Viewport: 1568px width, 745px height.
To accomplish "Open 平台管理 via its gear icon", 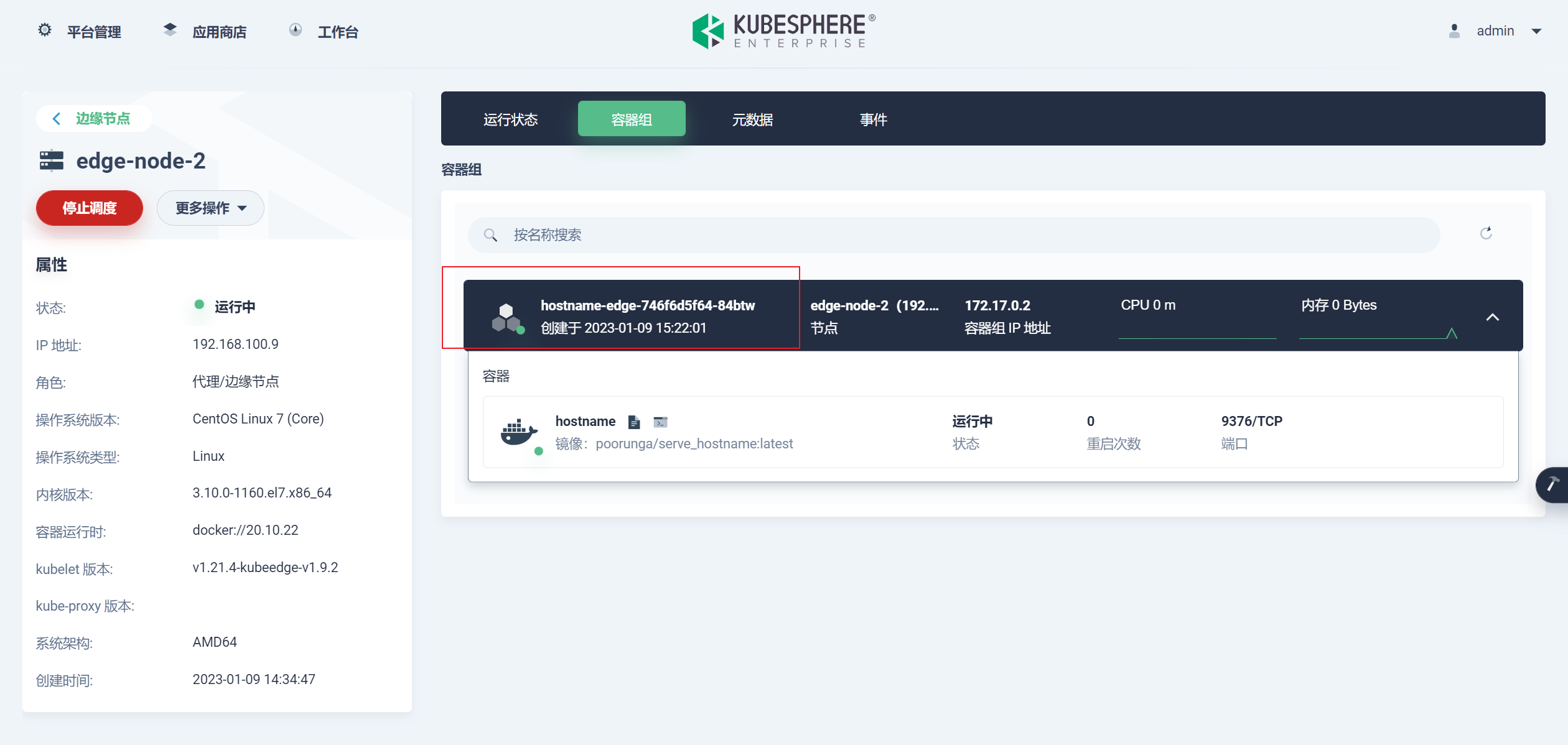I will point(44,30).
